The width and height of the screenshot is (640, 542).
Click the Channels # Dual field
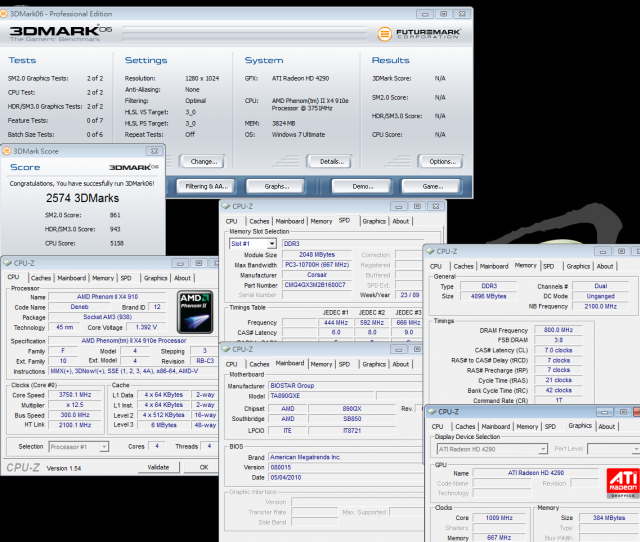(600, 286)
